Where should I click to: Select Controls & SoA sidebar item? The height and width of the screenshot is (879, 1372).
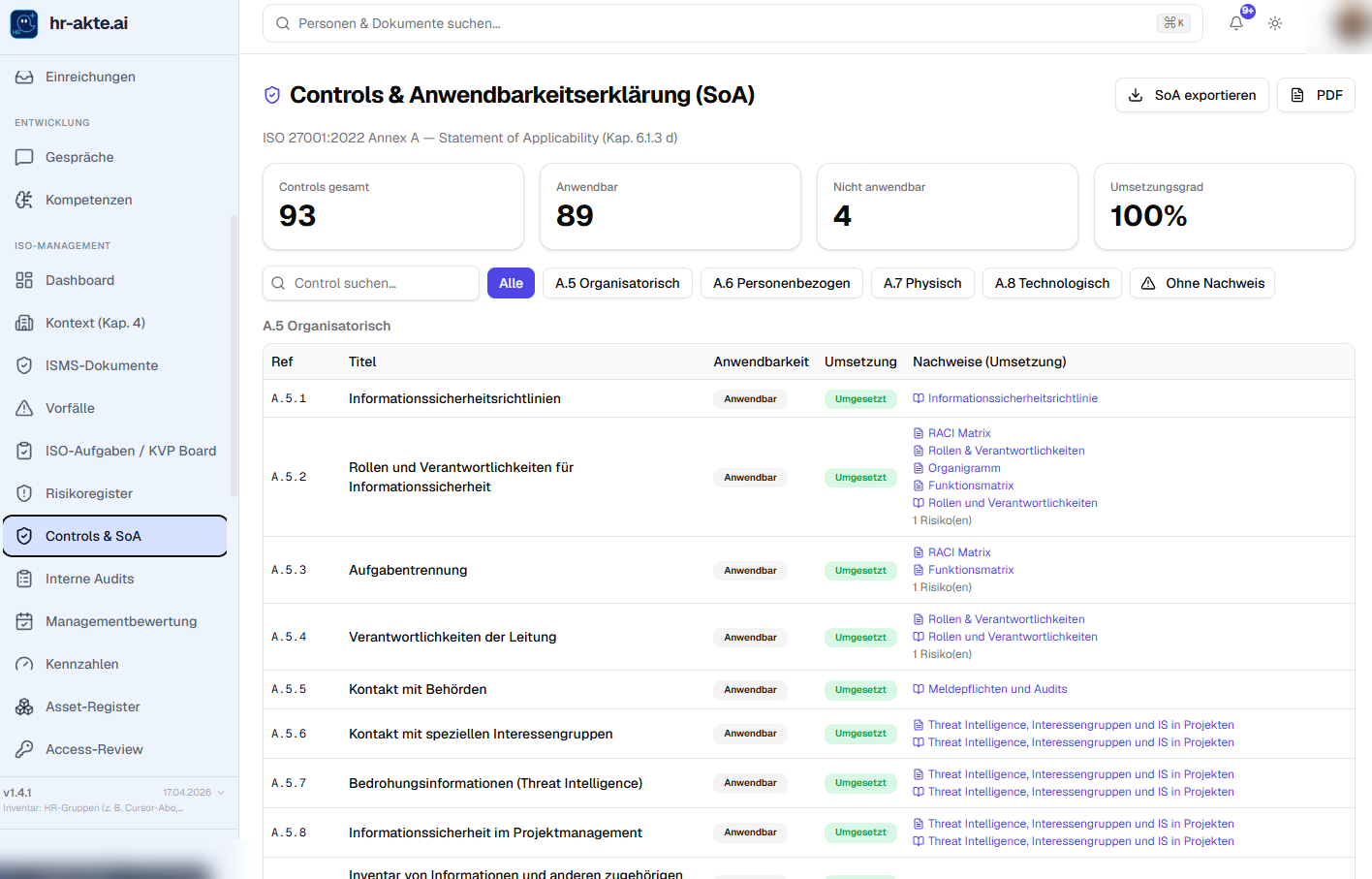115,536
